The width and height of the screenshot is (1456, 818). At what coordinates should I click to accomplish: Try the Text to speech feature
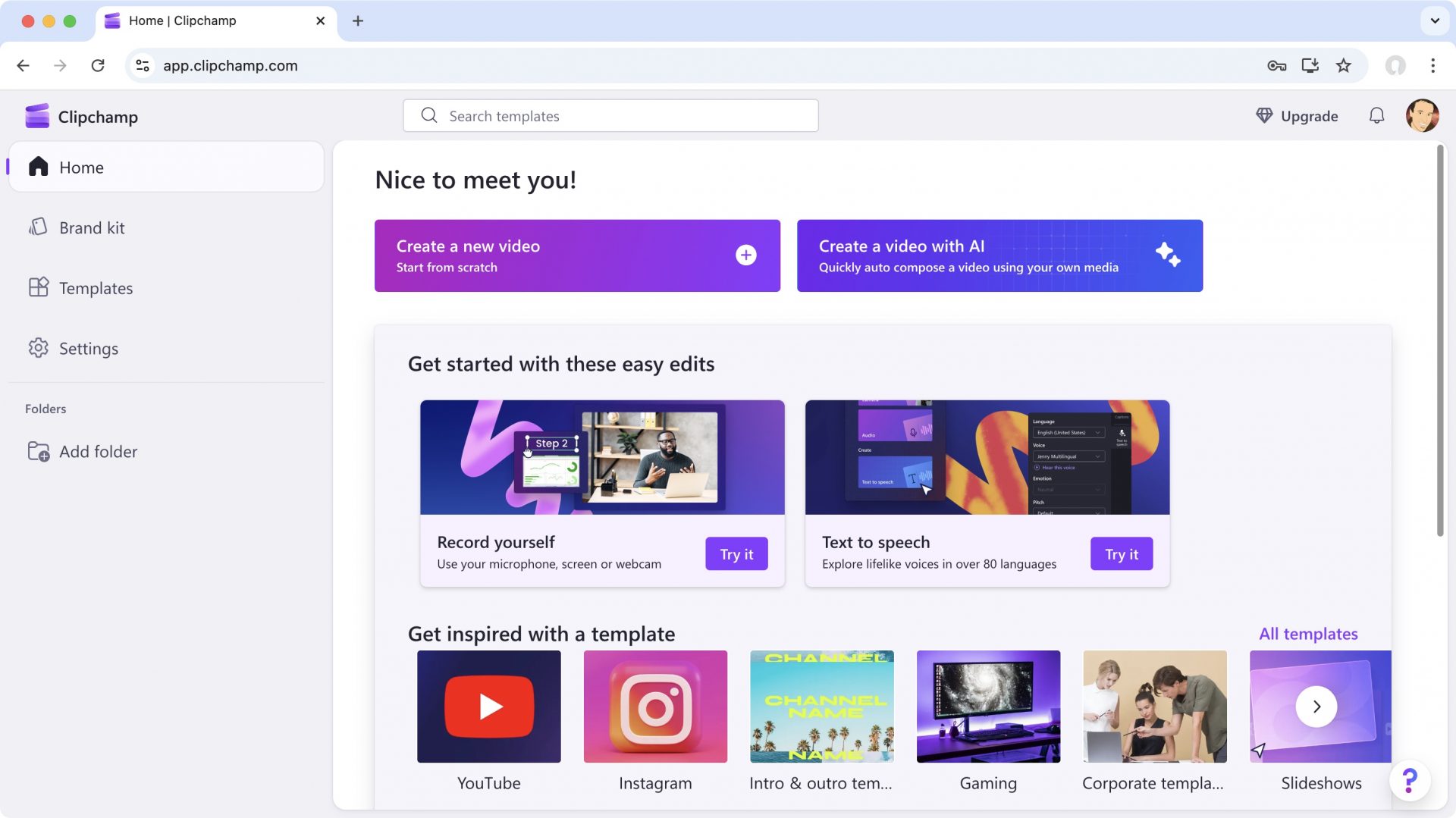1121,553
